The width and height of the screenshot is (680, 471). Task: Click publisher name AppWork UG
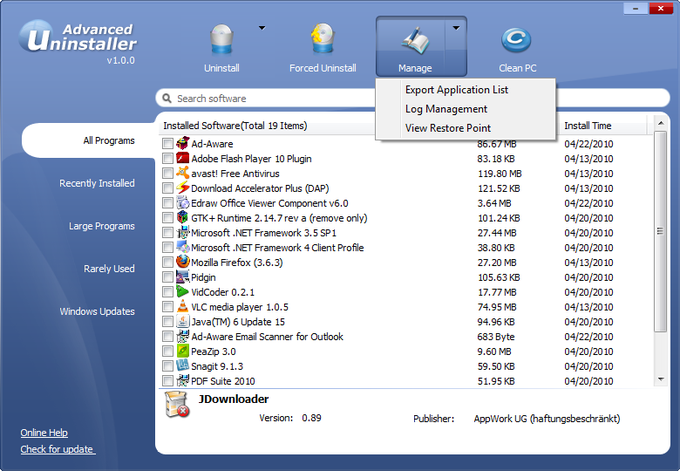[x=546, y=419]
